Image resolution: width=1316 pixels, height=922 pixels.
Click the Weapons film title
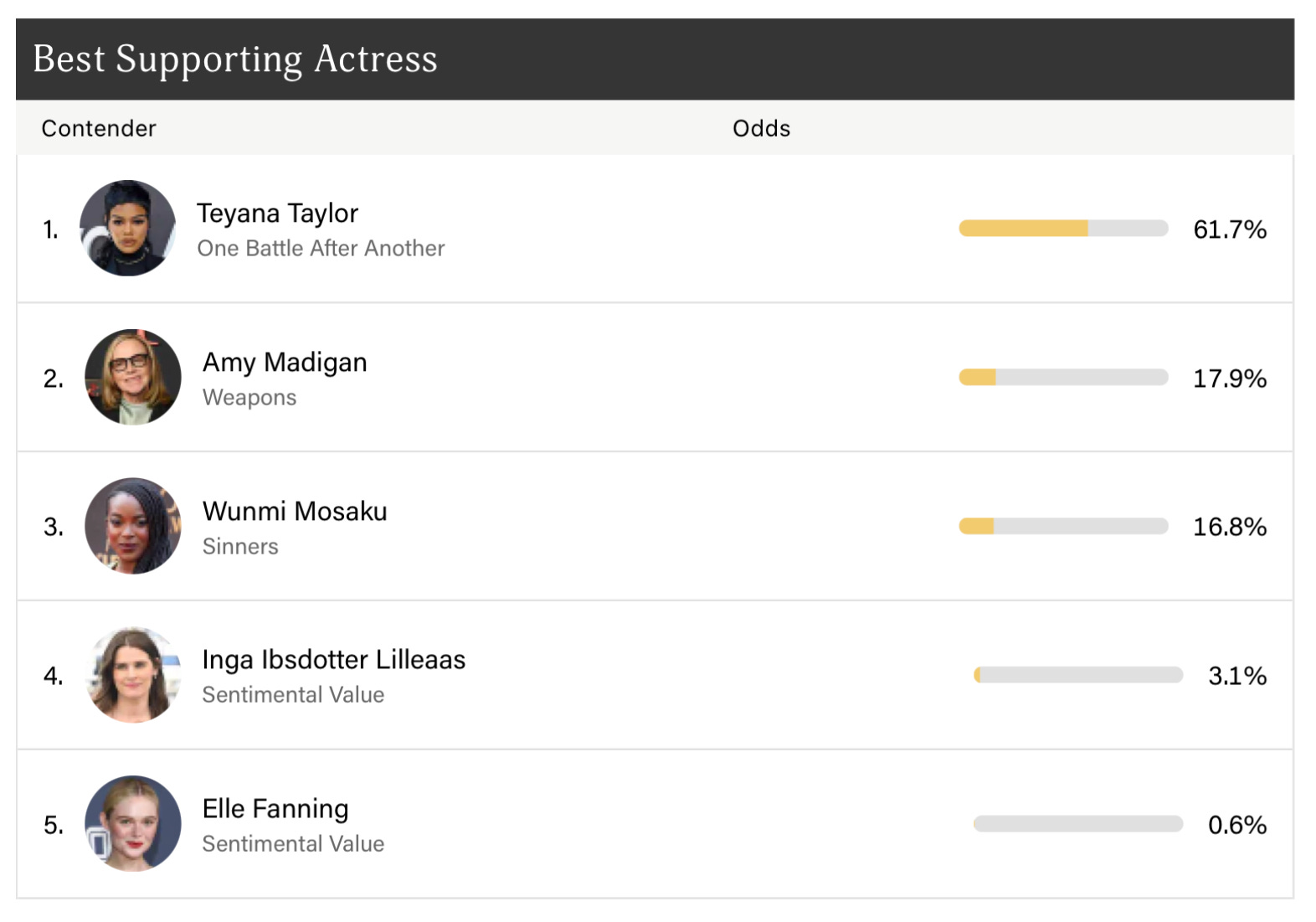(249, 398)
